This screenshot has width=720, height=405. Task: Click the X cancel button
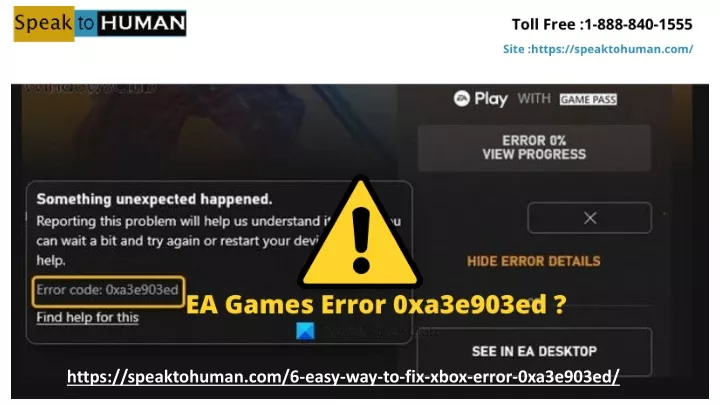[x=590, y=218]
